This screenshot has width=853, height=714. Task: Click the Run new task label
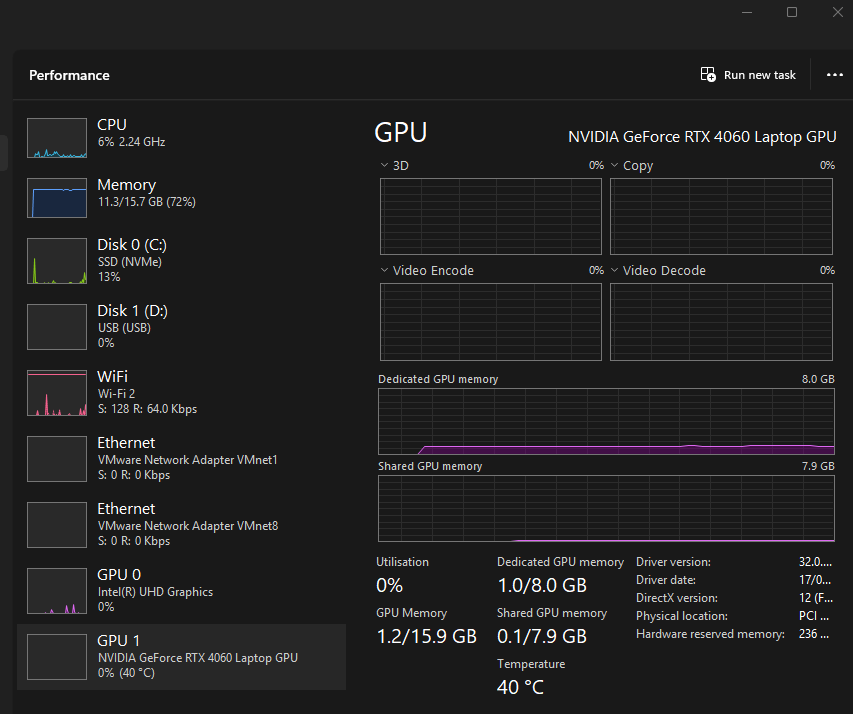click(759, 75)
